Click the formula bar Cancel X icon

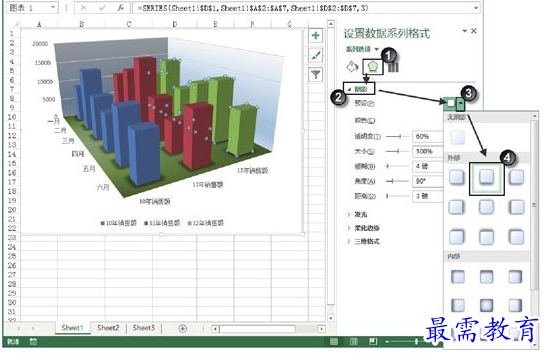coord(83,8)
